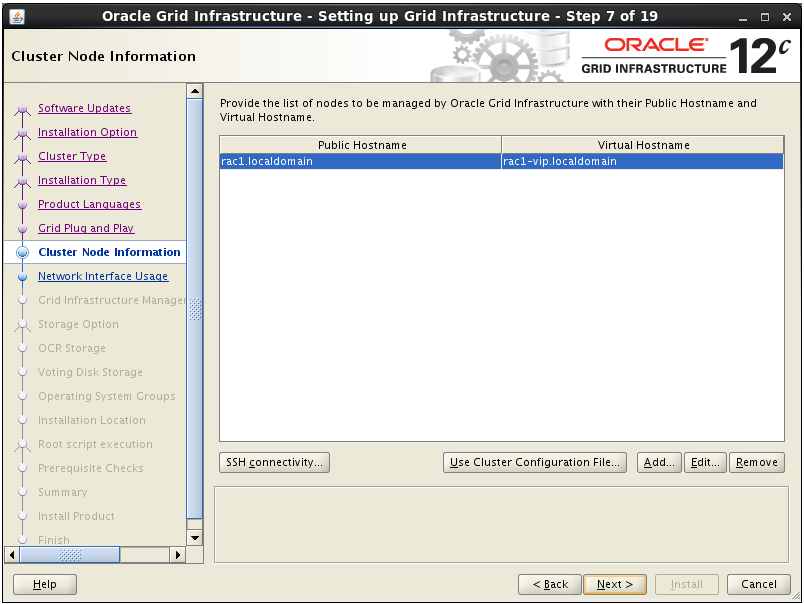The width and height of the screenshot is (804, 604).
Task: Click the Network Interface Usage step bullet icon
Action: [x=23, y=277]
